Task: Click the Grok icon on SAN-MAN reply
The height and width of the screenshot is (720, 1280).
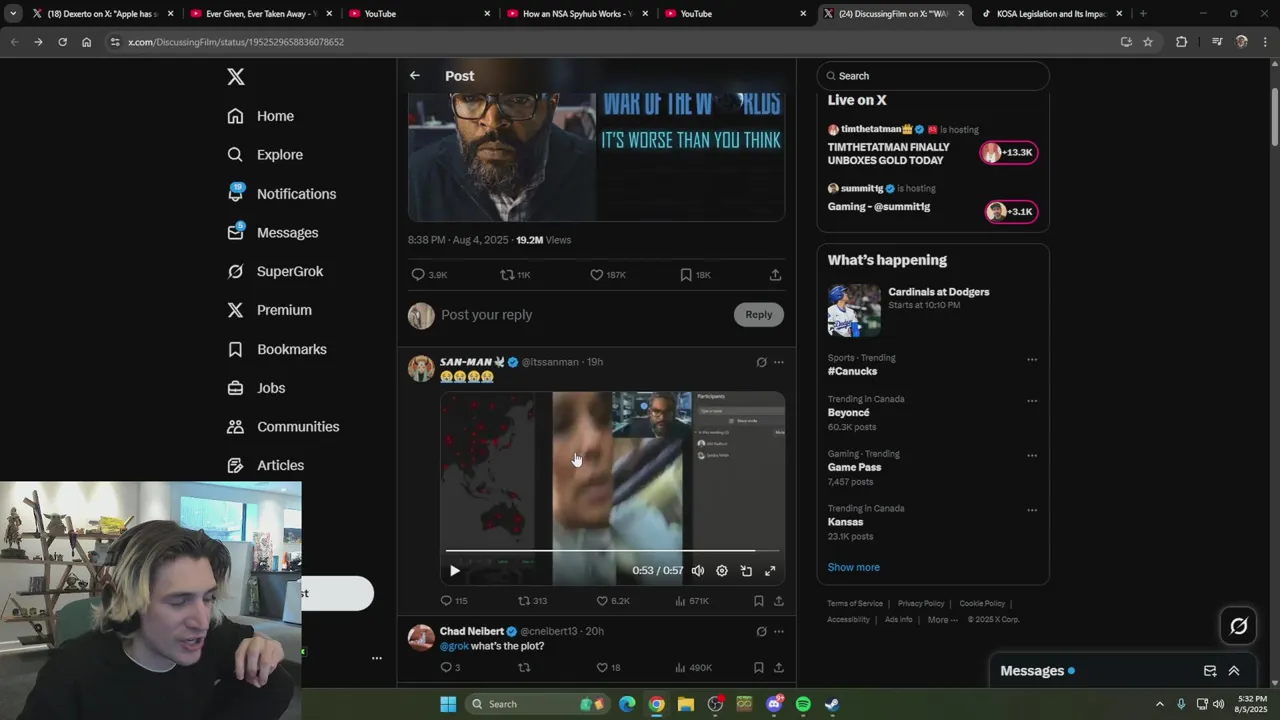Action: coord(761,362)
